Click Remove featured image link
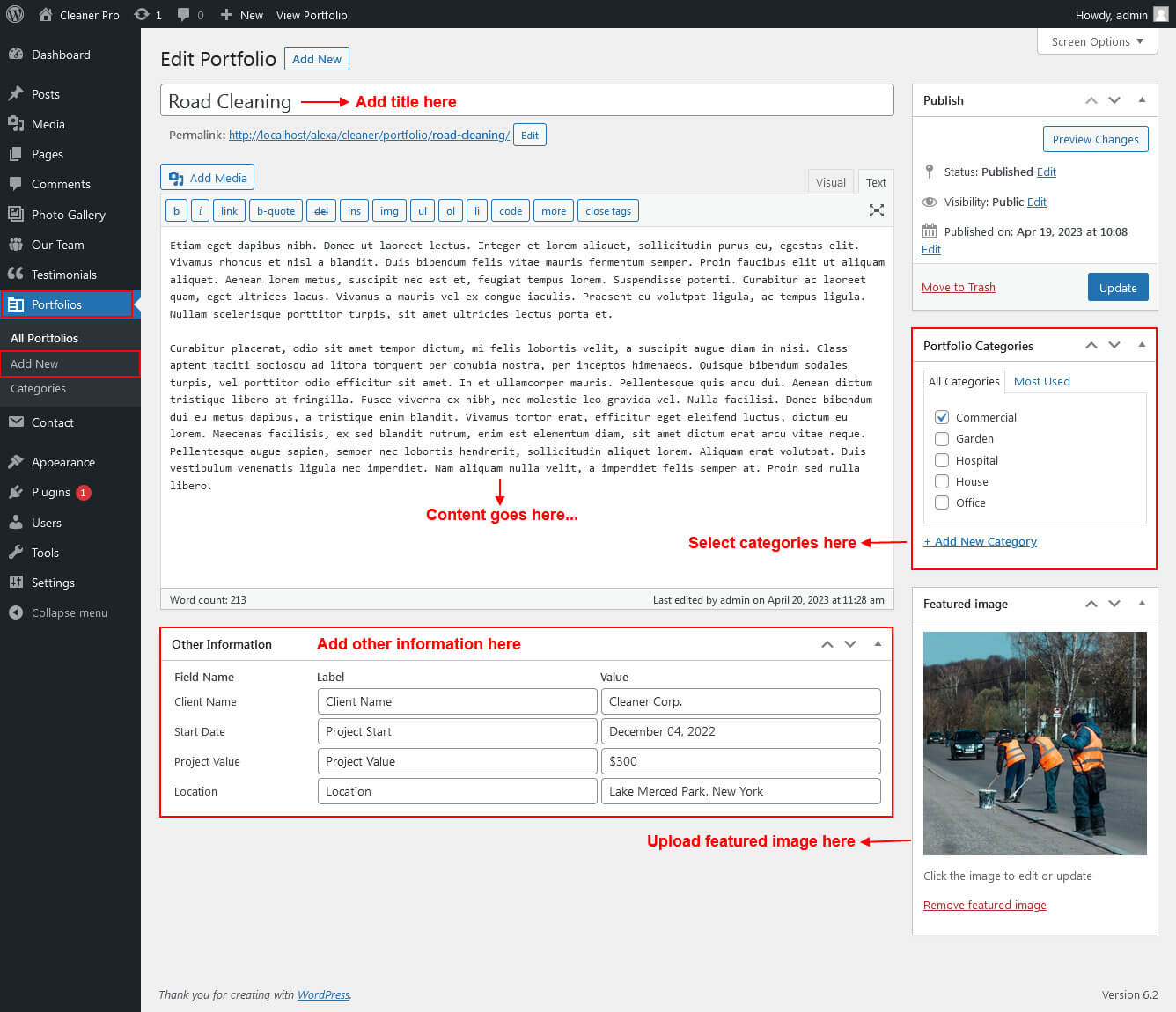 pos(985,905)
